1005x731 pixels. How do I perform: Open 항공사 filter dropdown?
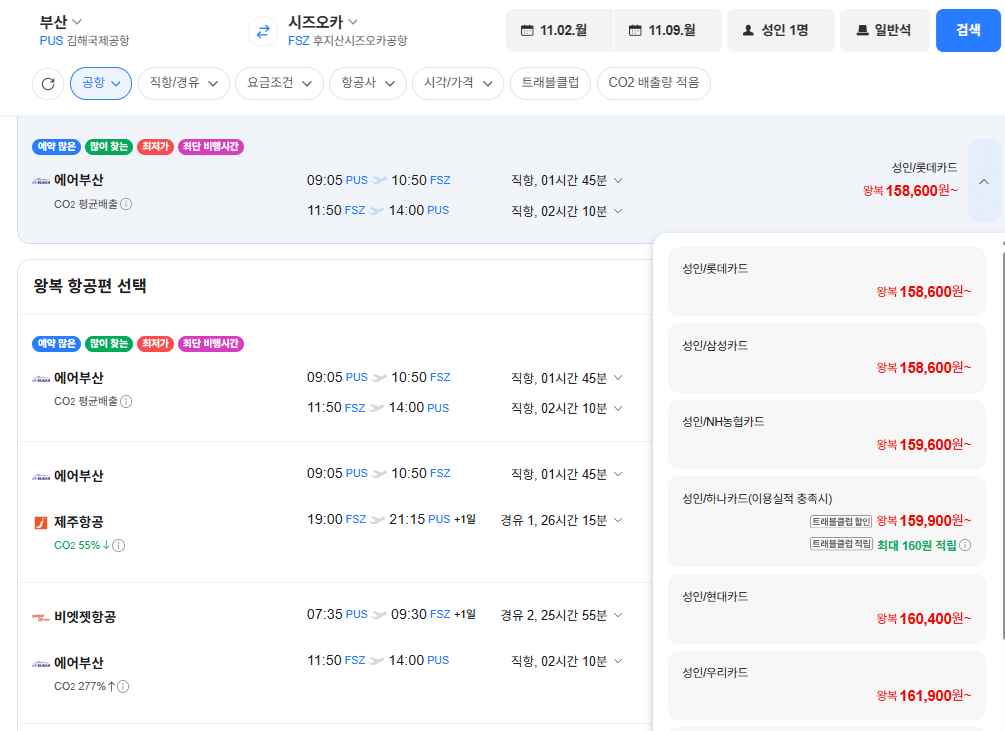coord(368,83)
